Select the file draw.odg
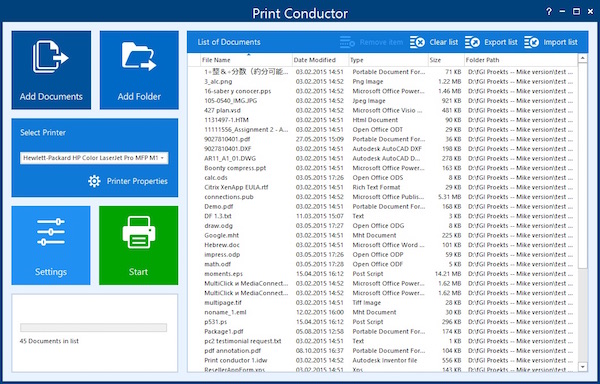The height and width of the screenshot is (384, 600). tap(218, 226)
